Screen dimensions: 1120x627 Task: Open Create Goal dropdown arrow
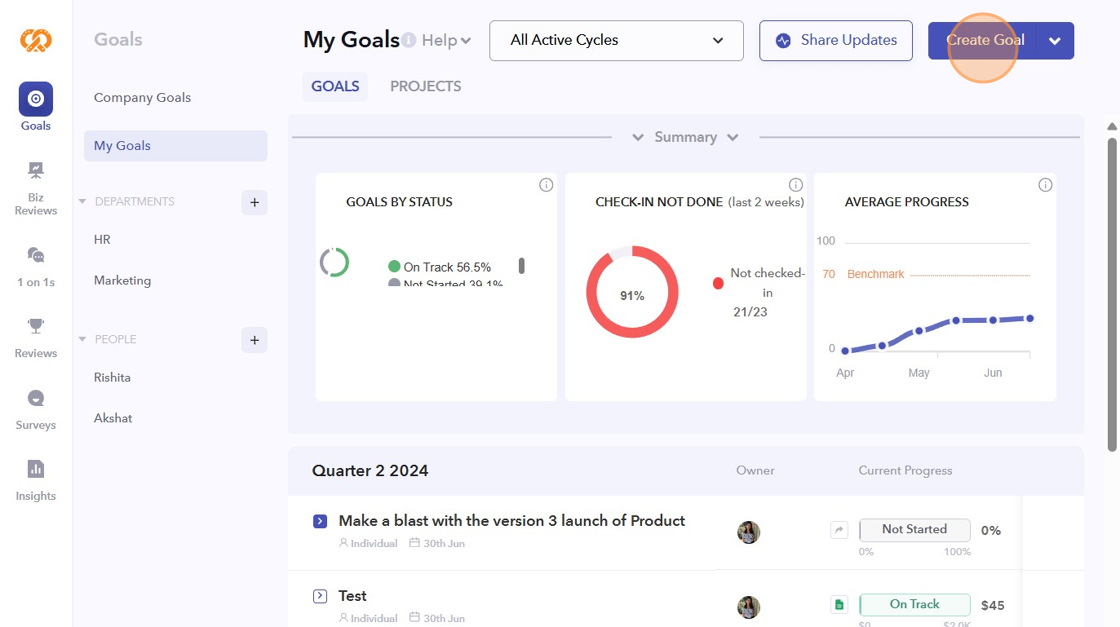click(x=1054, y=41)
